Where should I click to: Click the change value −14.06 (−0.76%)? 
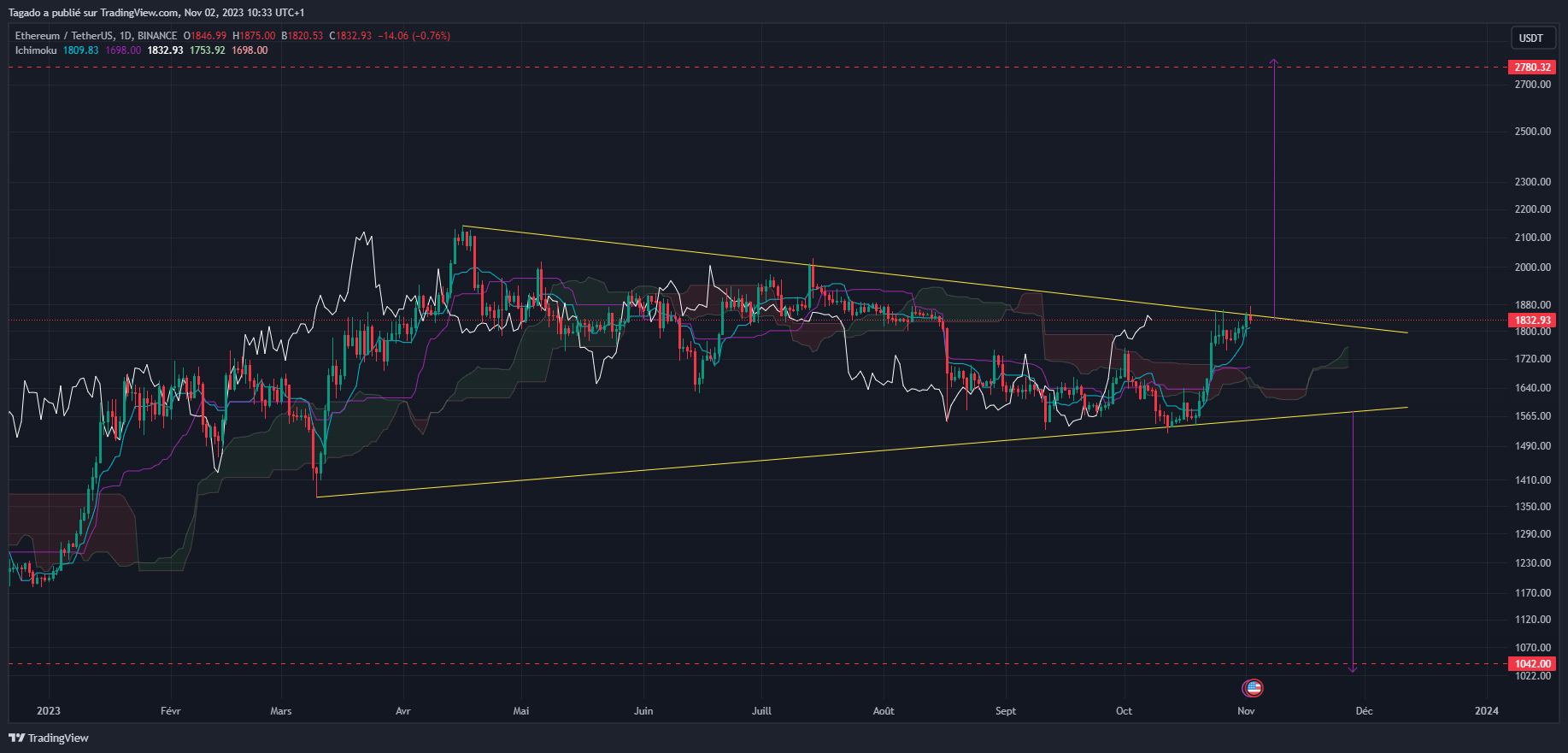414,36
